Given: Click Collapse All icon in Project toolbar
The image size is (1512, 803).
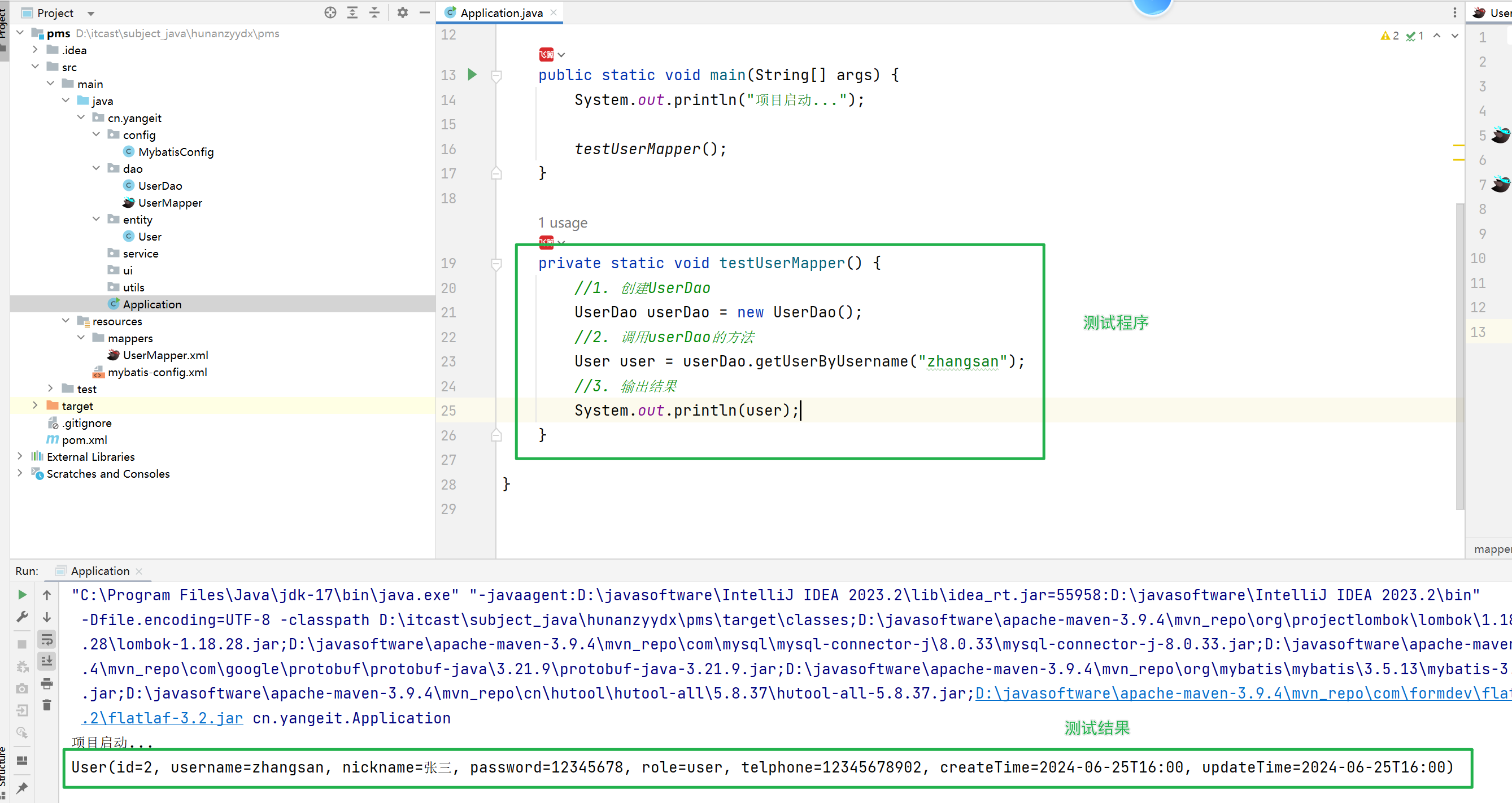Looking at the screenshot, I should point(374,12).
